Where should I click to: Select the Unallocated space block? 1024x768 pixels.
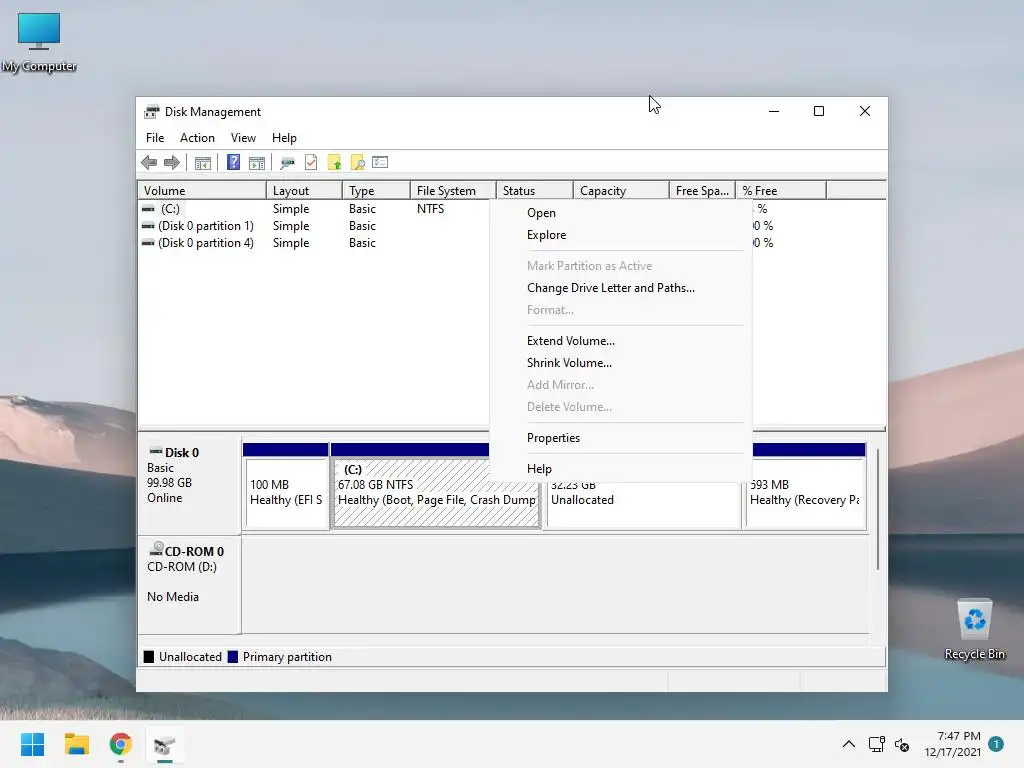click(643, 504)
